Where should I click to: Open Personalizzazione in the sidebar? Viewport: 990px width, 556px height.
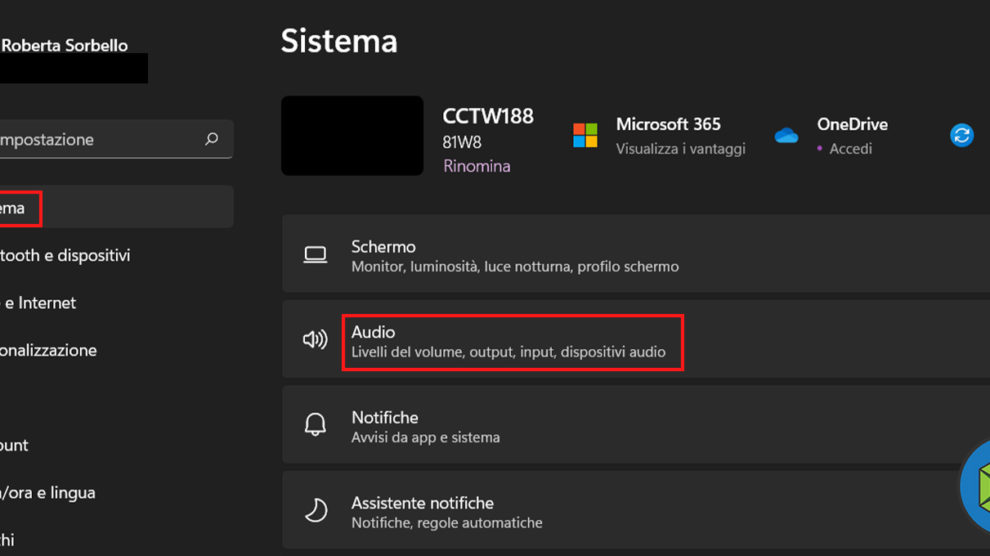[50, 350]
